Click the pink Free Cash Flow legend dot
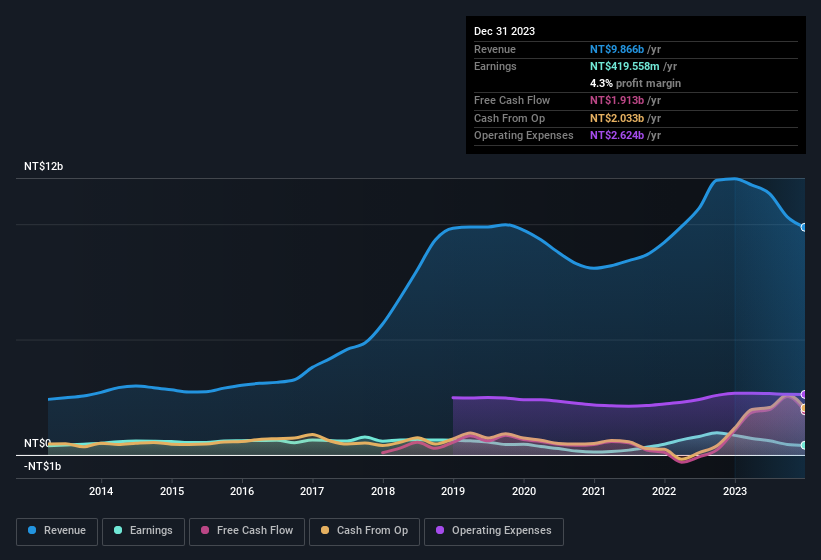Viewport: 821px width, 560px height. coord(205,531)
